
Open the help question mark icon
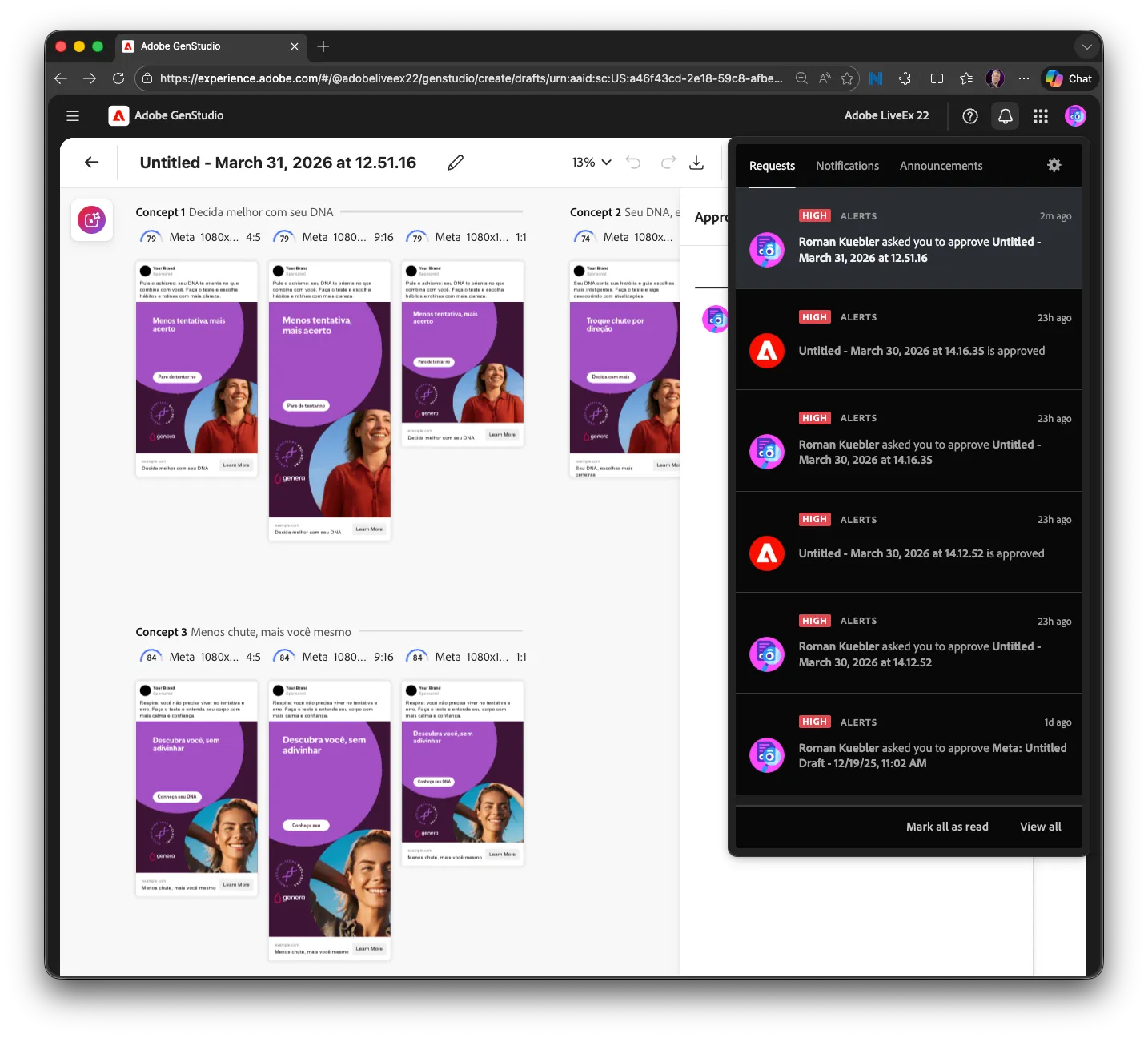(970, 116)
